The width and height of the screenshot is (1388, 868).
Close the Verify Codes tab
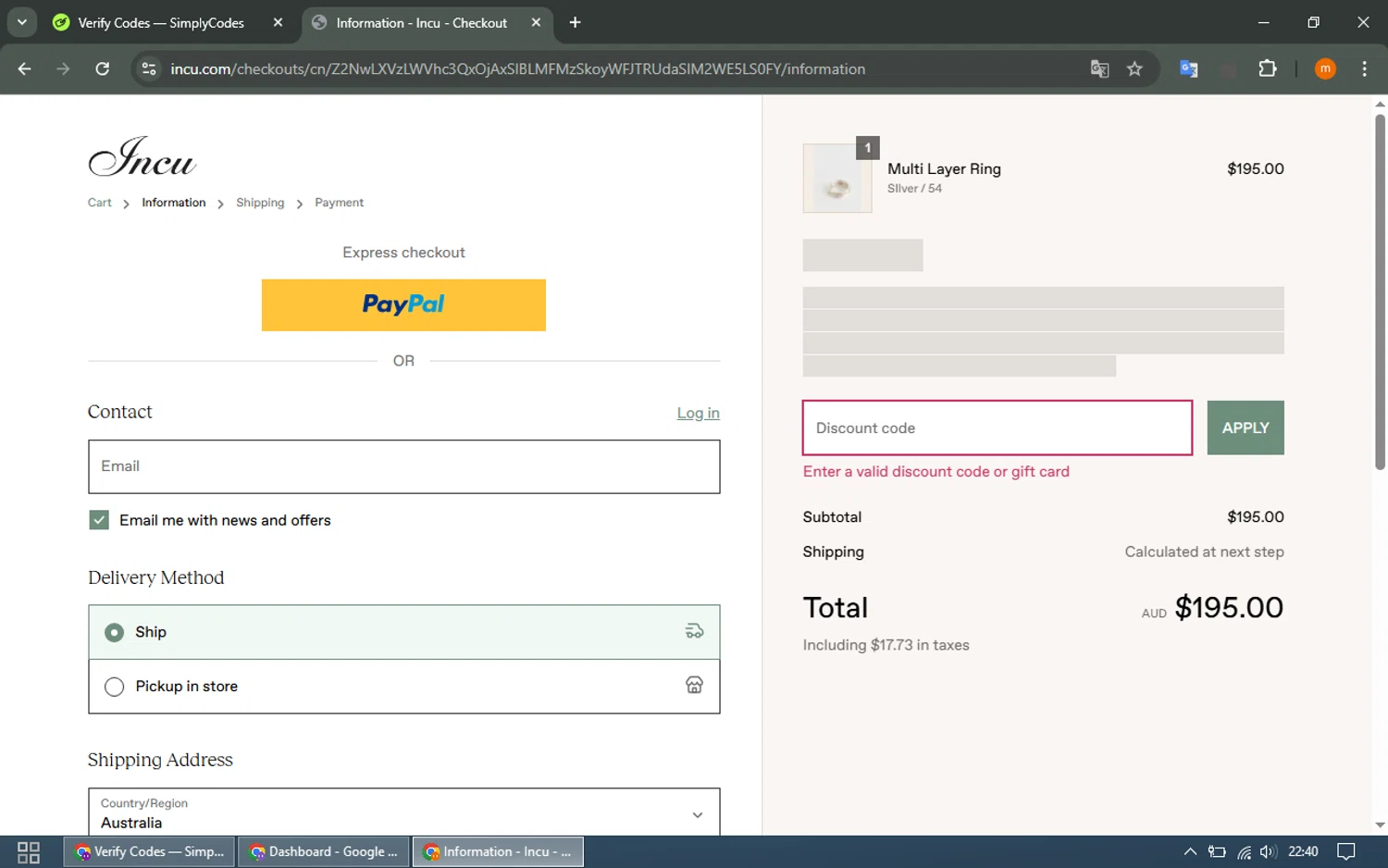click(x=278, y=22)
